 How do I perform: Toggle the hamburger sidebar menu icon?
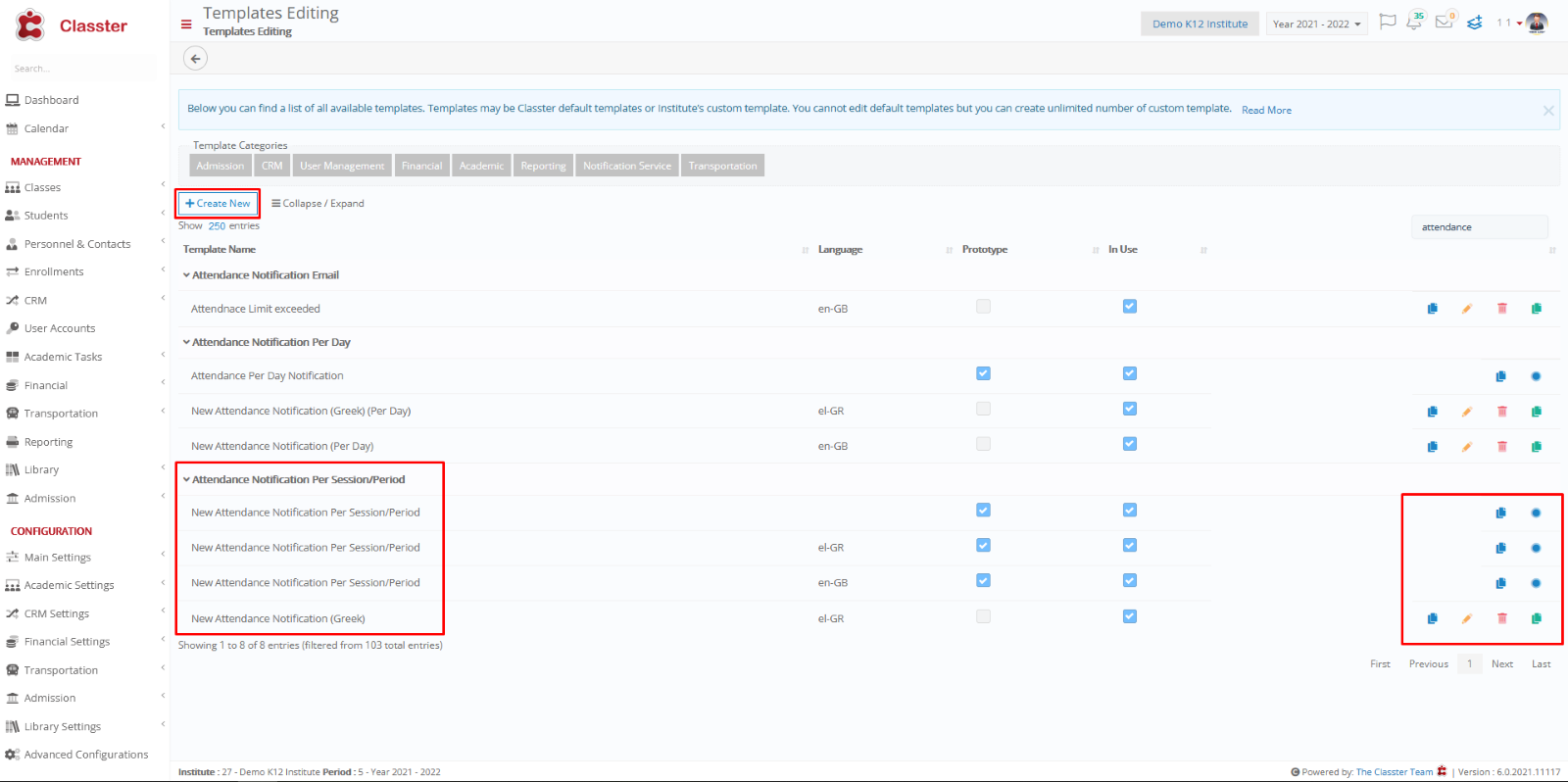coord(186,24)
